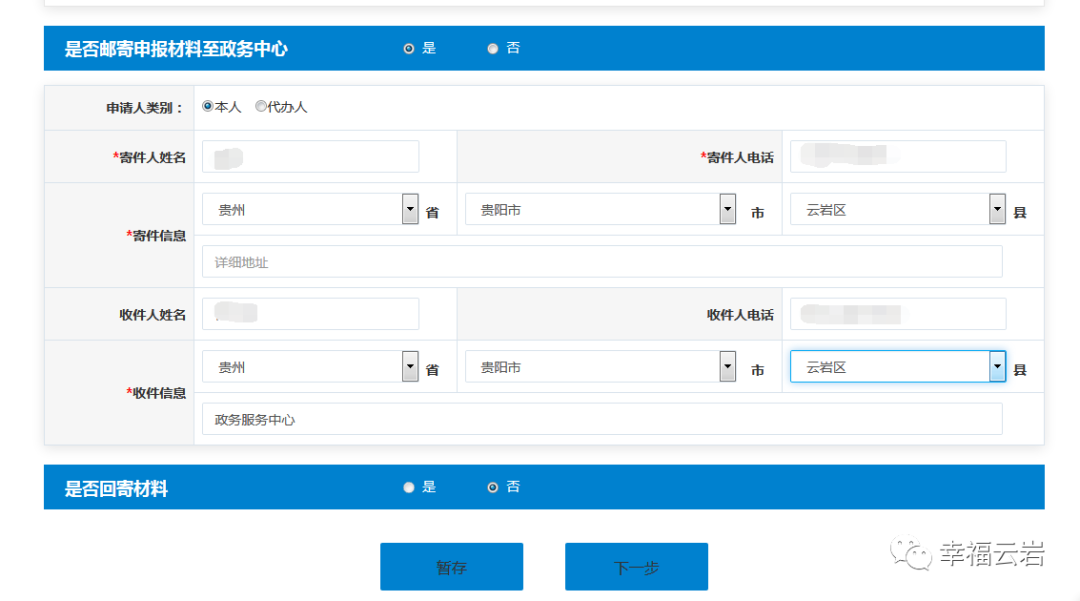Open the sender county dropdown showing 云岩区

(996, 208)
